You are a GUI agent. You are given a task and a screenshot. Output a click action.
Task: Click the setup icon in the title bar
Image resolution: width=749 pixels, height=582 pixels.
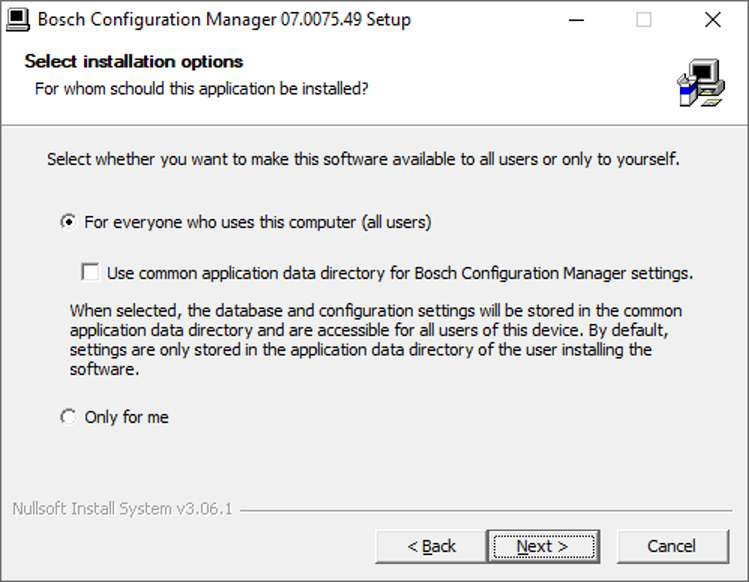(x=18, y=20)
